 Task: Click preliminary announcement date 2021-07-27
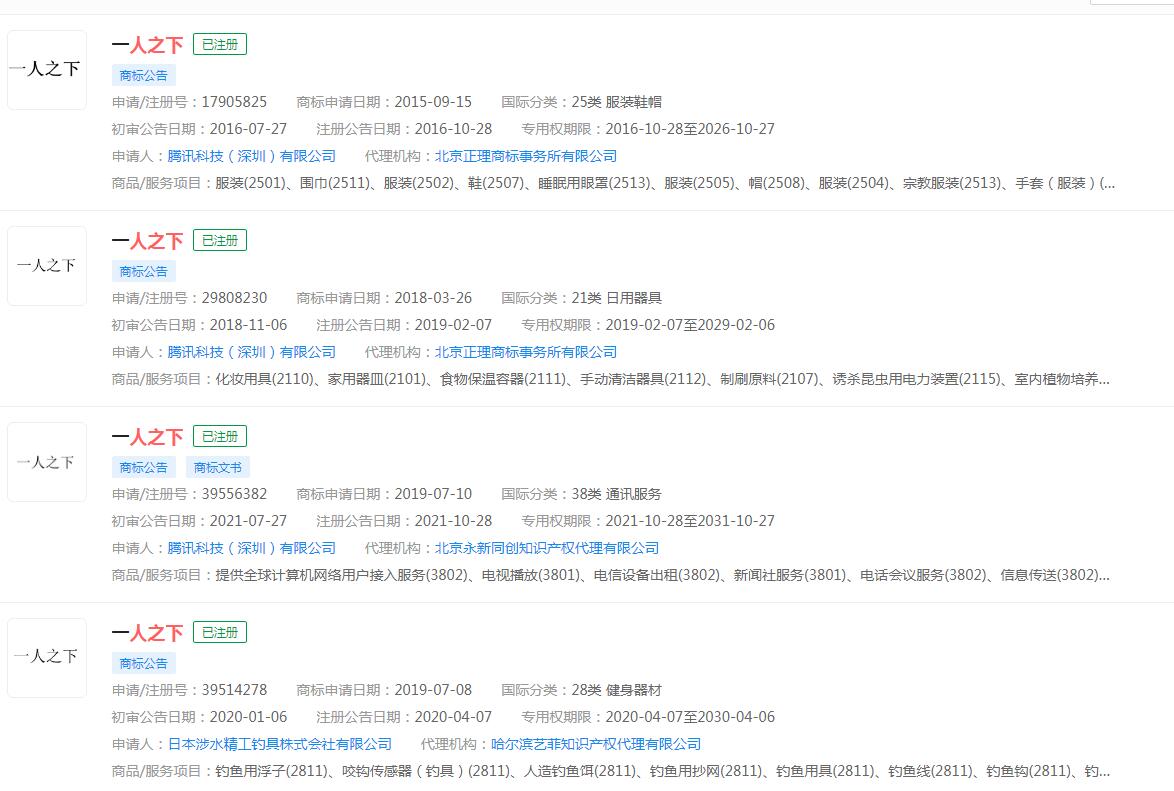[x=249, y=521]
